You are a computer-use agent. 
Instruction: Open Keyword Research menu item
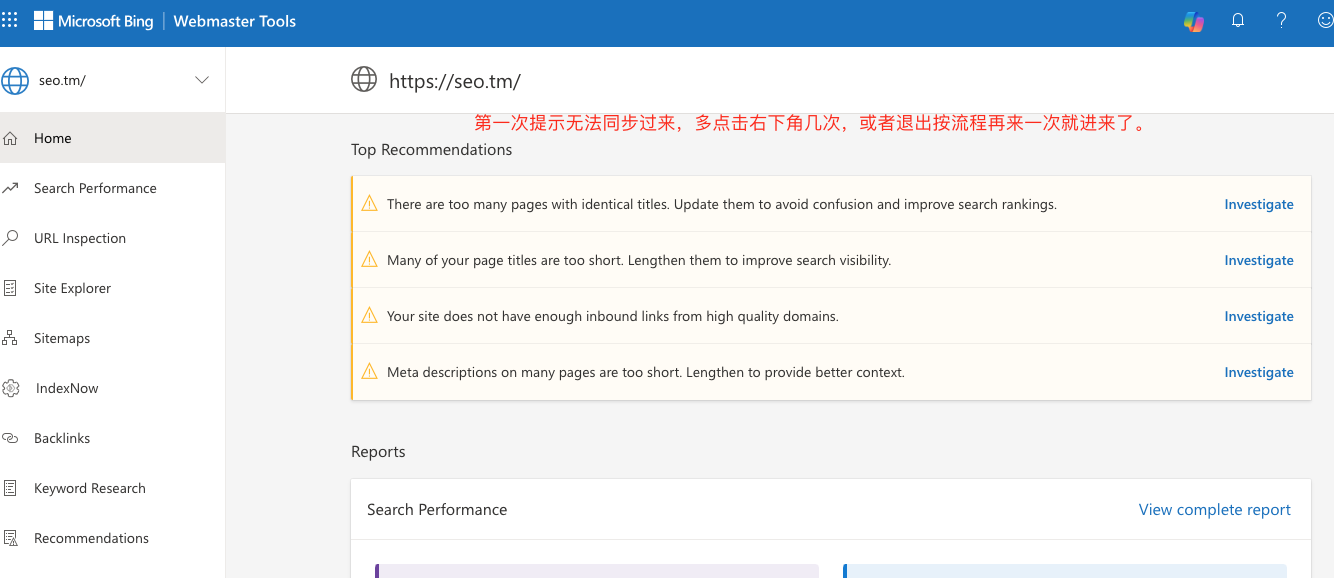coord(90,488)
